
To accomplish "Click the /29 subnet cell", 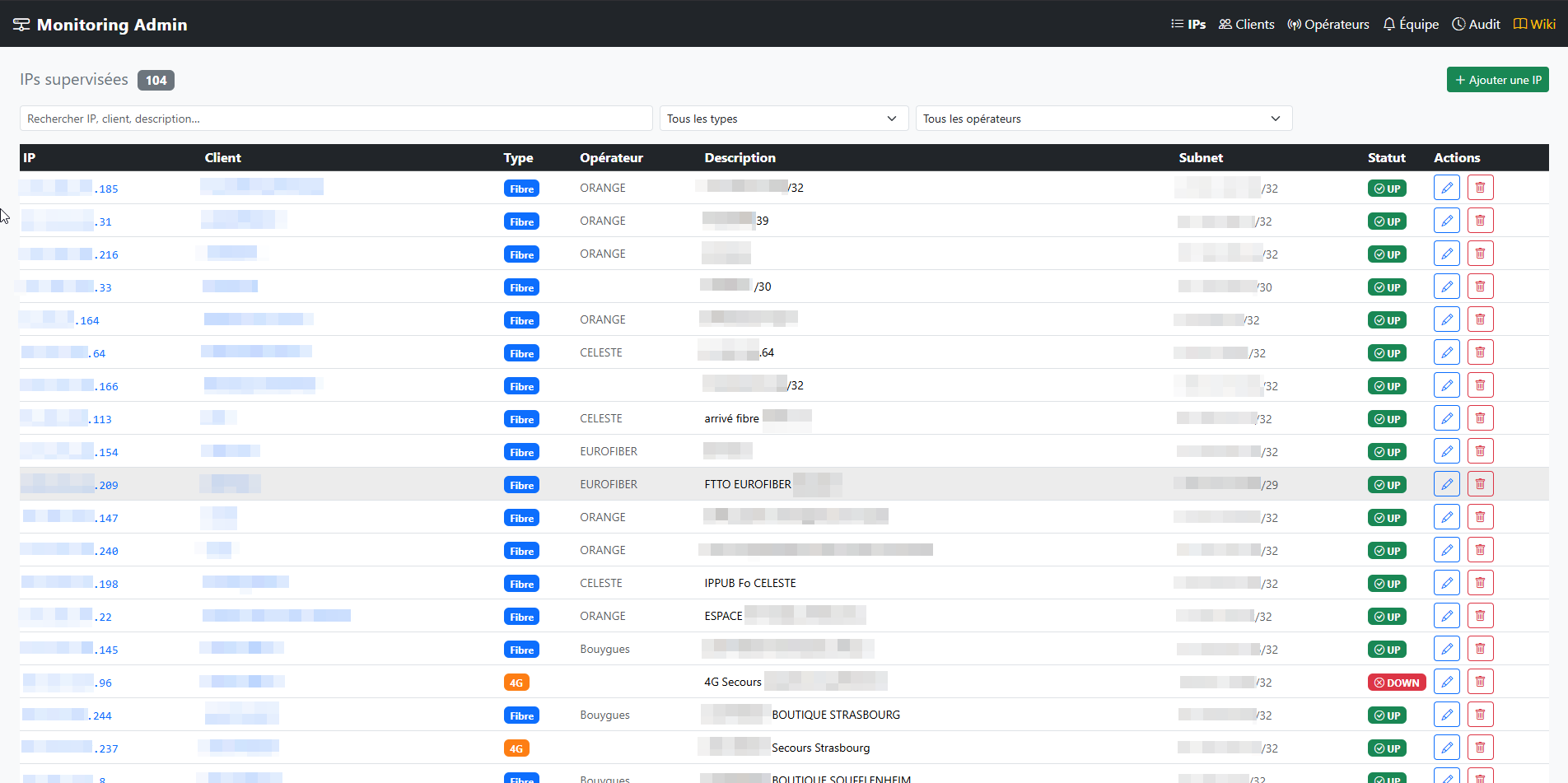I will click(x=1226, y=484).
